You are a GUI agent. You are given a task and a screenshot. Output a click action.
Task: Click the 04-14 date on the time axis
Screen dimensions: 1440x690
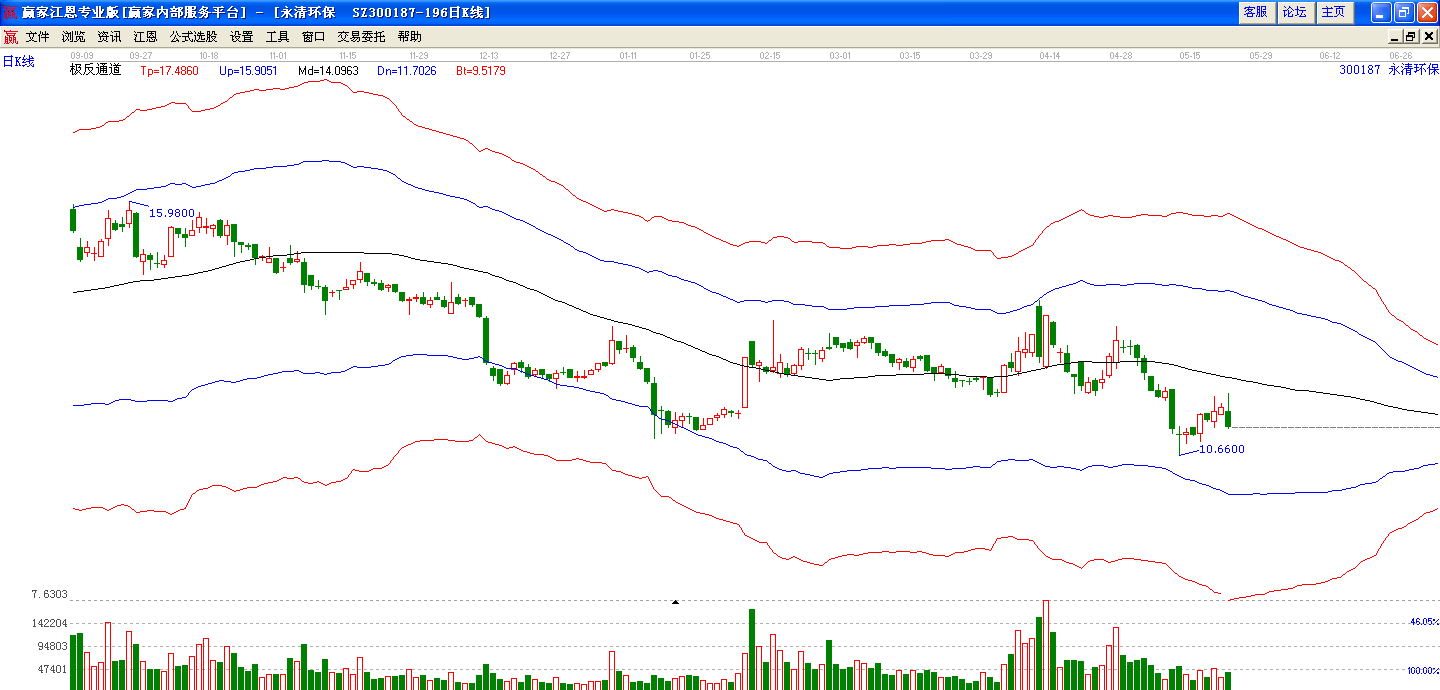coord(1050,56)
